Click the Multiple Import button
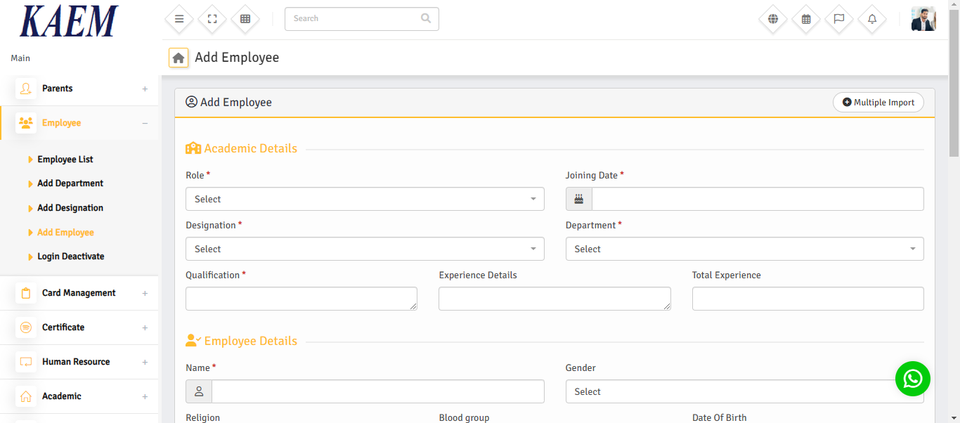The image size is (960, 423). pyautogui.click(x=878, y=102)
